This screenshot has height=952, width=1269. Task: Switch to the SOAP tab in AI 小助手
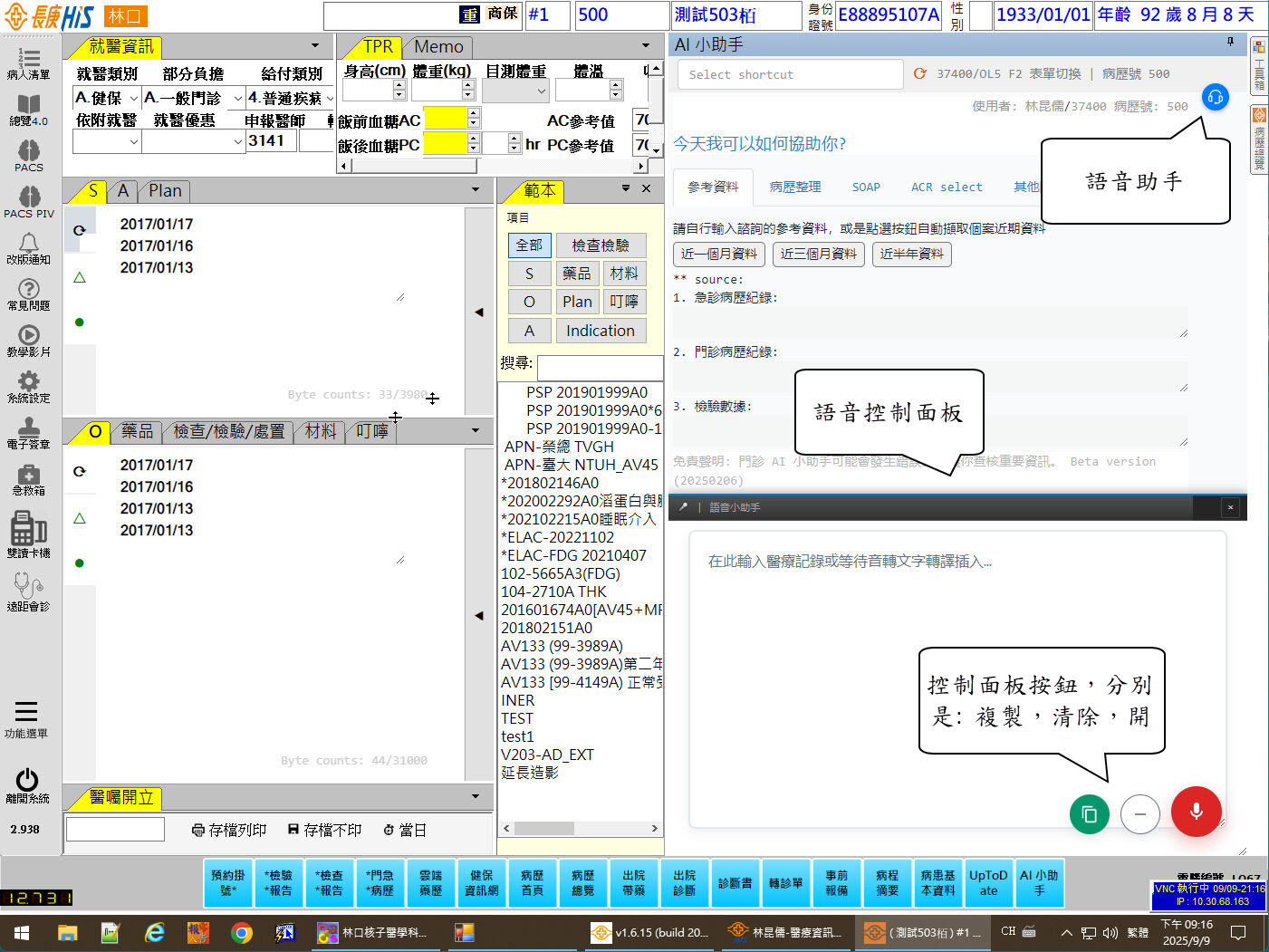pos(865,187)
